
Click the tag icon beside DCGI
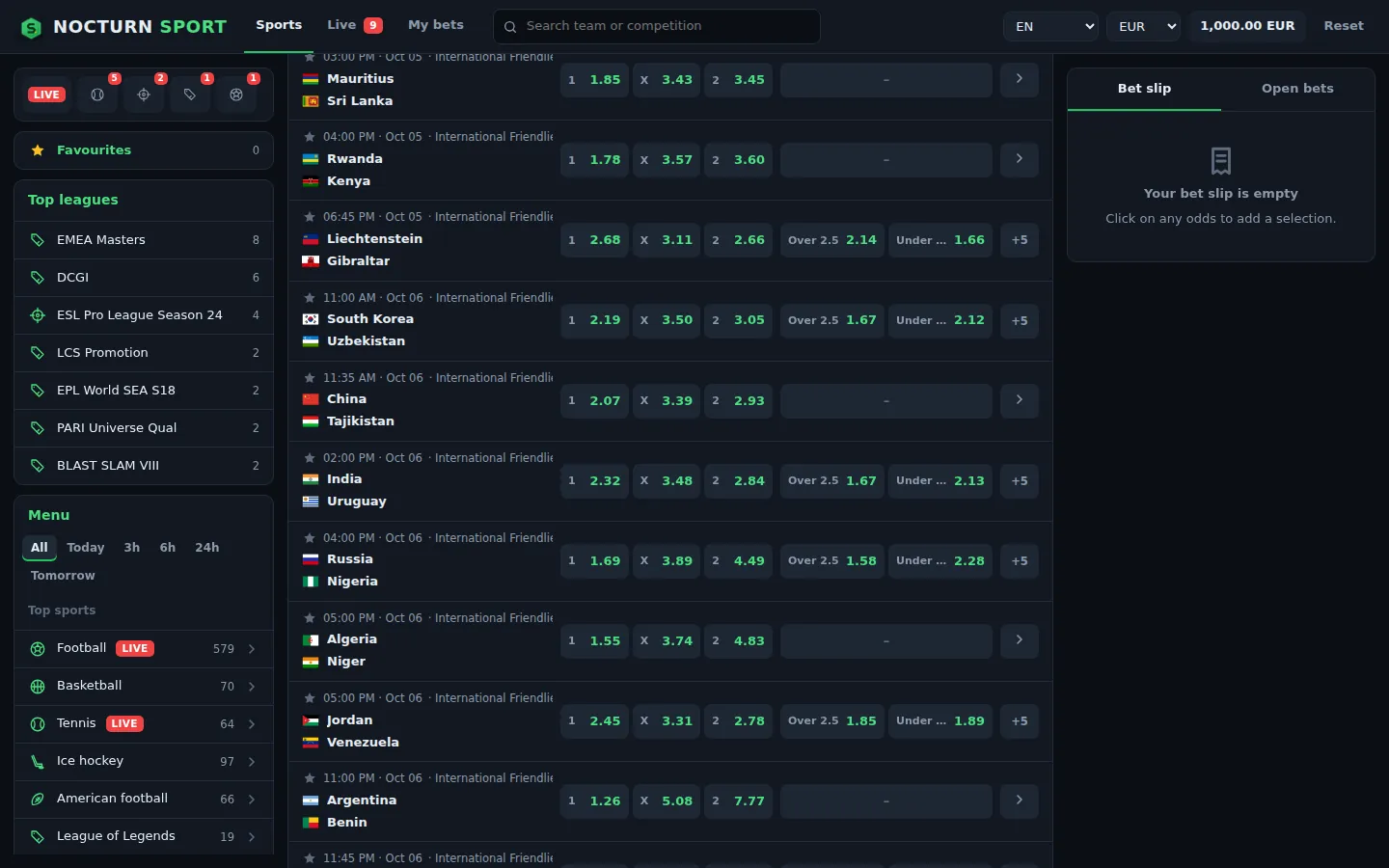(38, 278)
